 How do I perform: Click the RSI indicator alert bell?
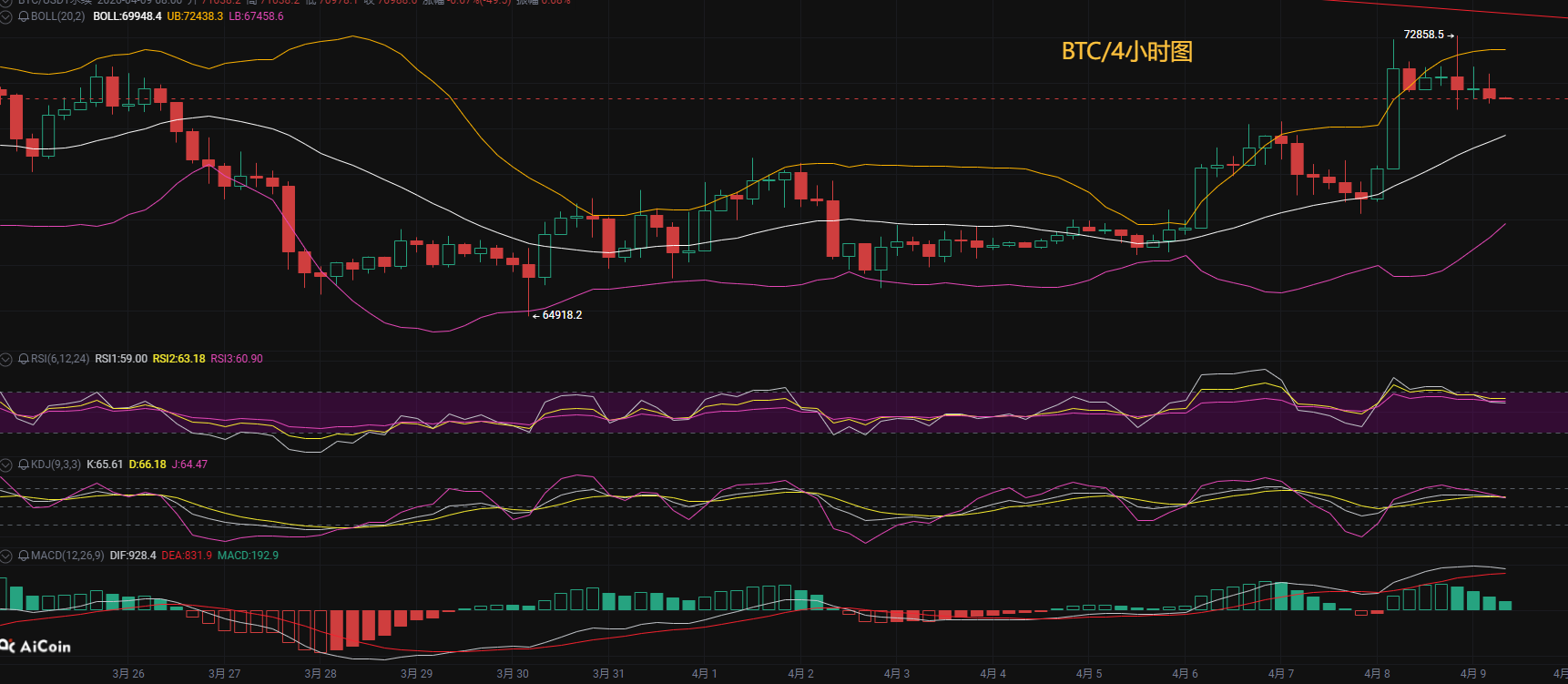24,359
